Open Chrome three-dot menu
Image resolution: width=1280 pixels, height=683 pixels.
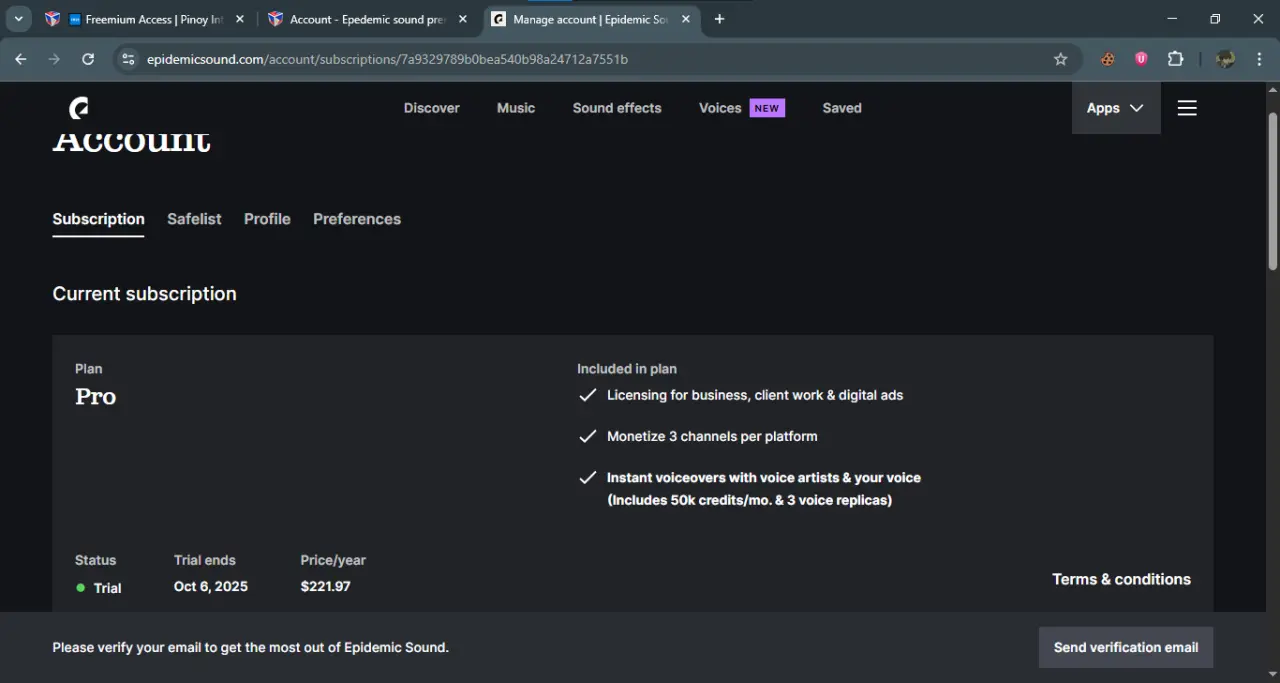(x=1259, y=59)
